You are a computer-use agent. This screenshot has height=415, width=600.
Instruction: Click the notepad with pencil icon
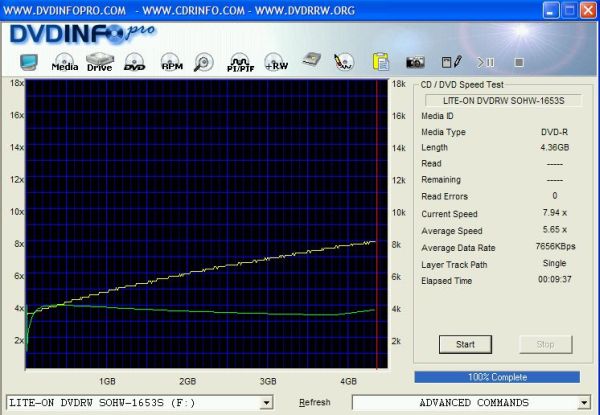click(452, 62)
